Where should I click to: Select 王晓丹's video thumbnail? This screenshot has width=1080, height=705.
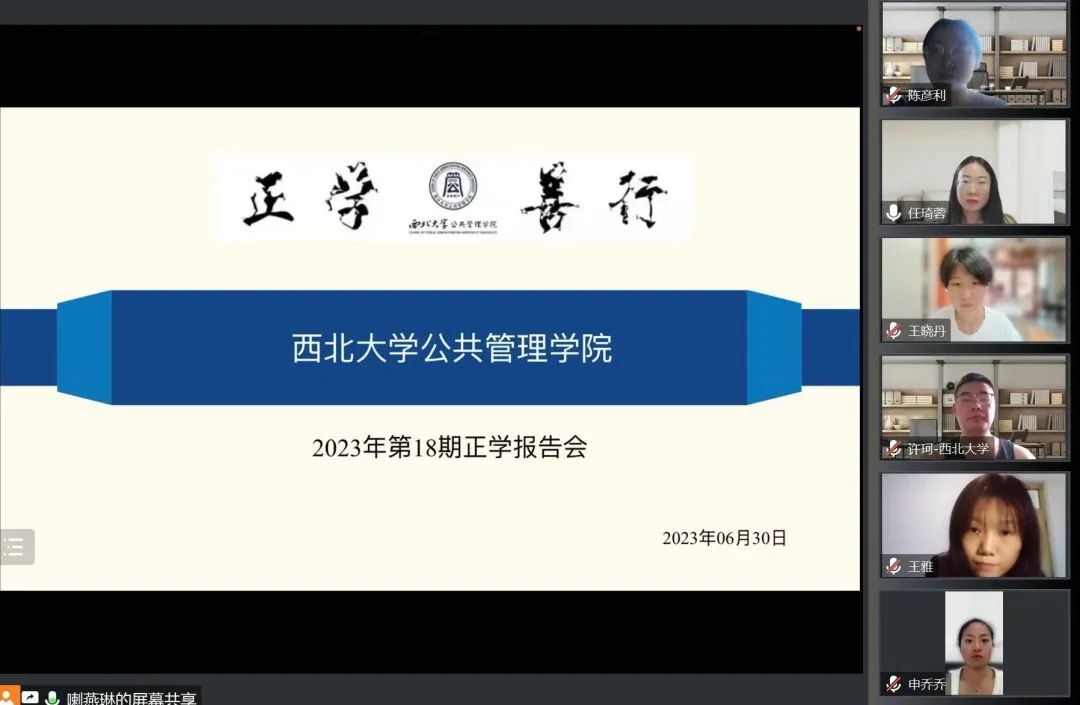click(973, 289)
